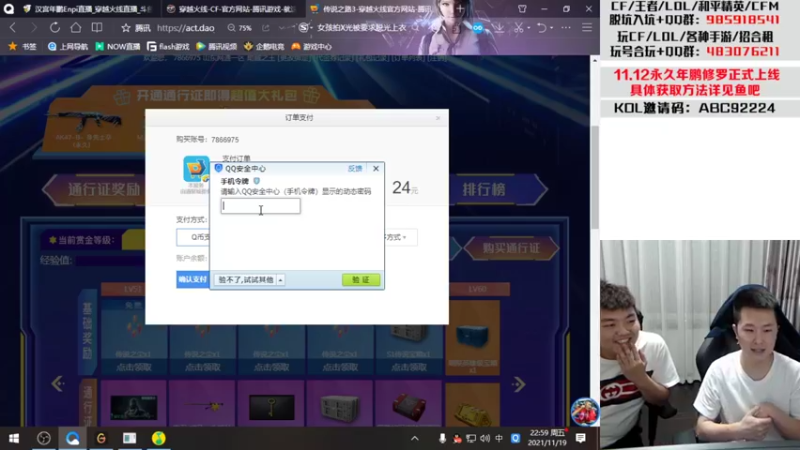Open OBS Studio from taskbar
This screenshot has width=800, height=450.
click(43, 438)
